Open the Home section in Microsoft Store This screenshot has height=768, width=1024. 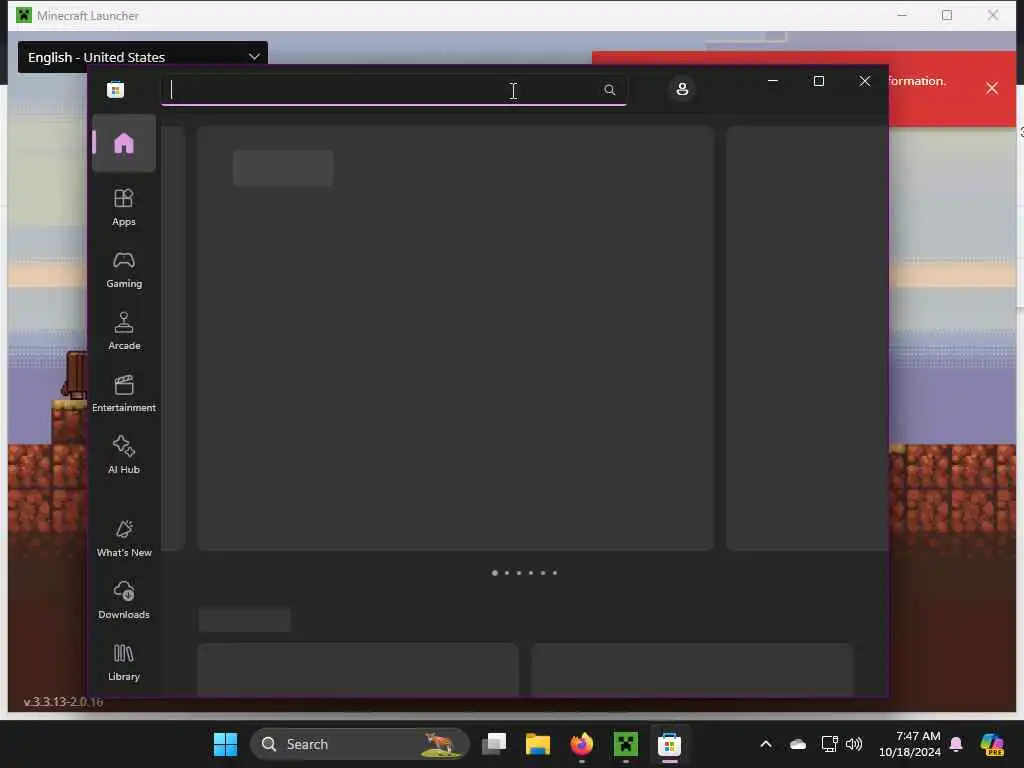tap(123, 143)
